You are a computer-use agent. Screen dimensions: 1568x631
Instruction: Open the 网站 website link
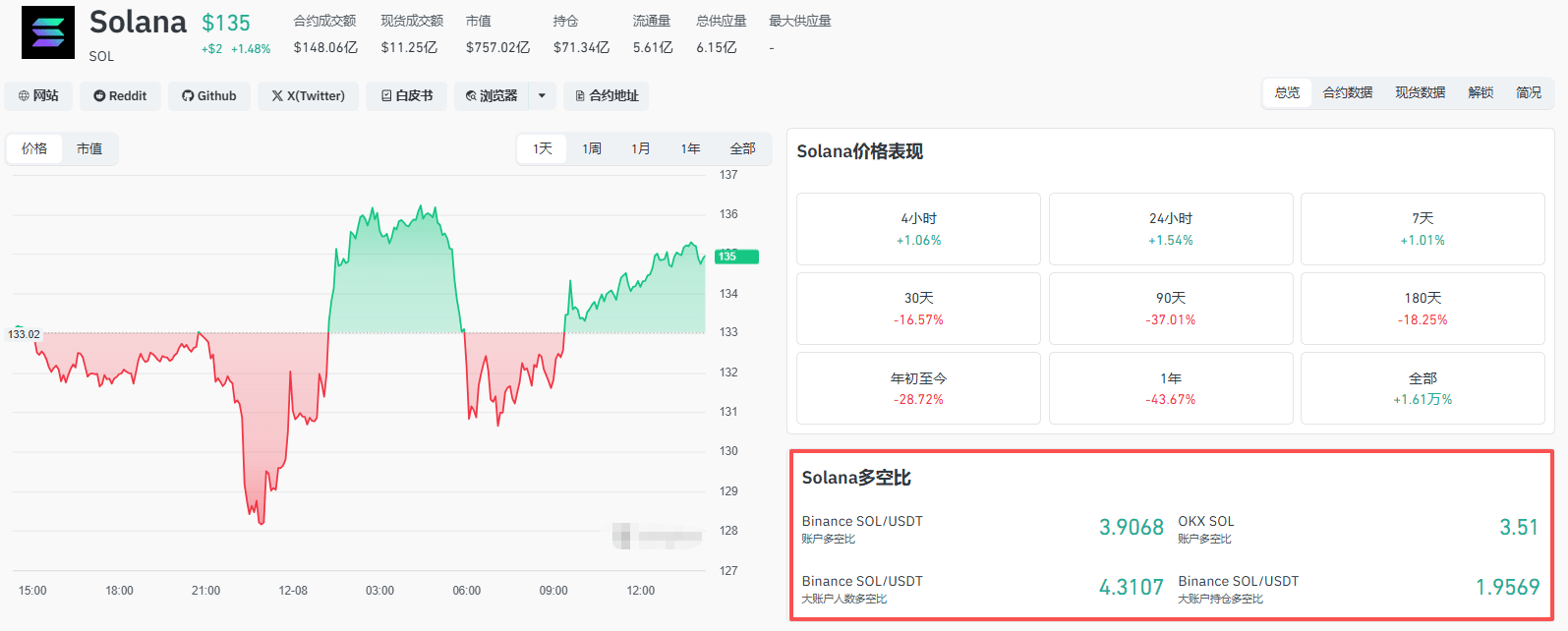[x=38, y=95]
